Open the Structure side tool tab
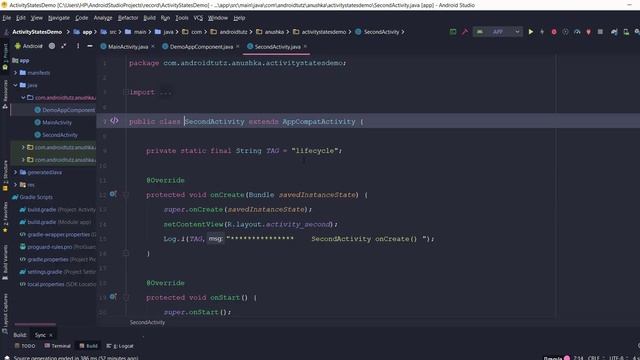This screenshot has height=360, width=640. click(x=5, y=176)
